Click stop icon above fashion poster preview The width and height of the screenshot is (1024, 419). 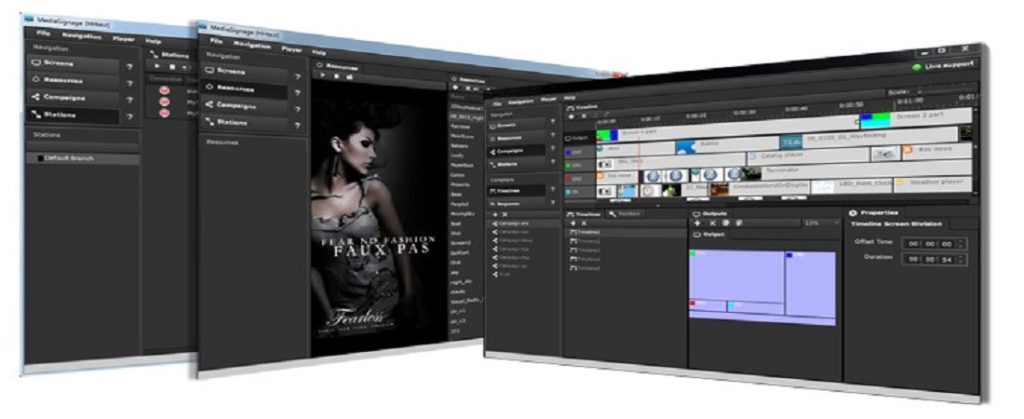(336, 76)
